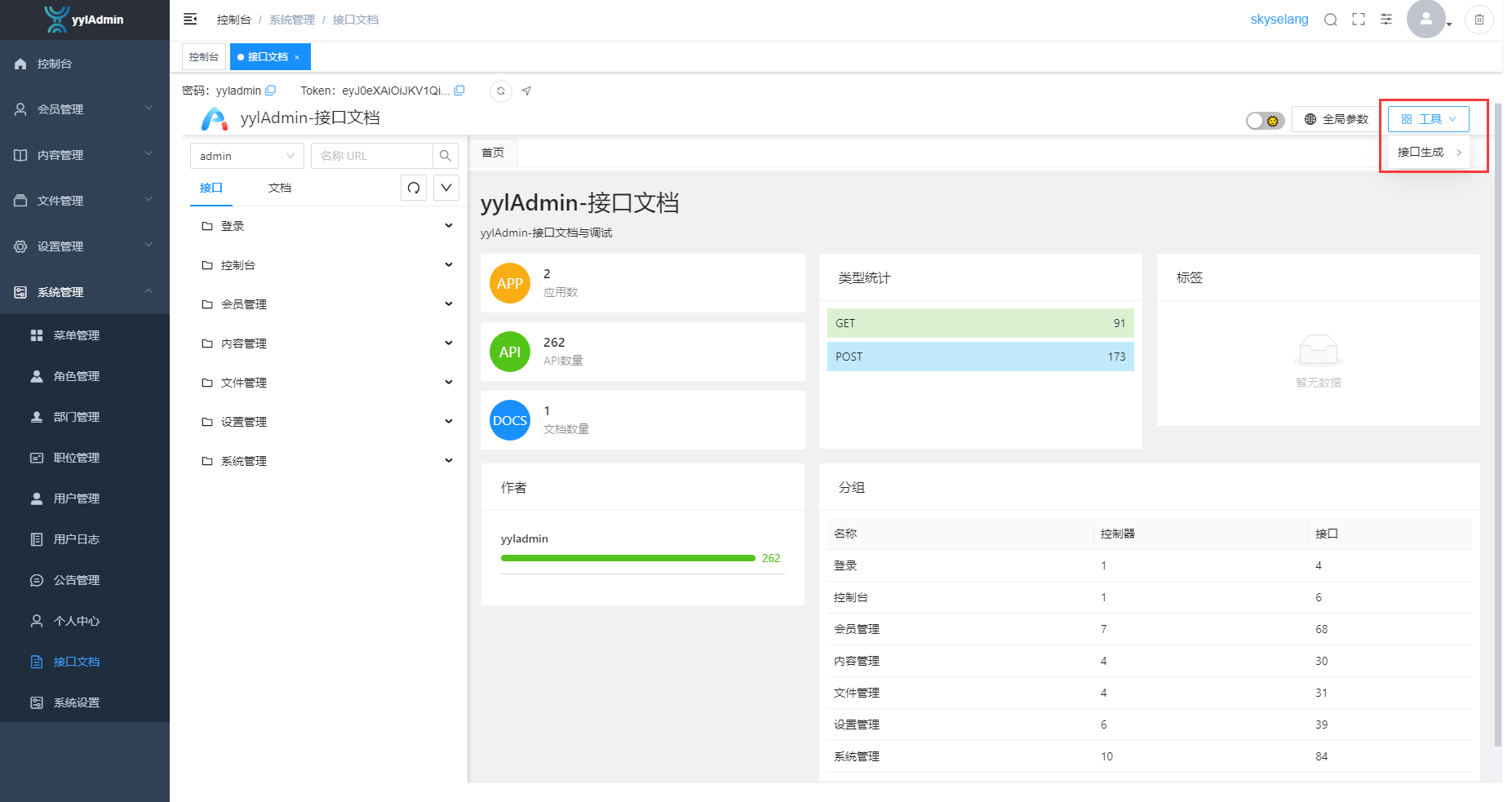Open the skyselang link in header
This screenshot has height=802, width=1512.
(1279, 20)
